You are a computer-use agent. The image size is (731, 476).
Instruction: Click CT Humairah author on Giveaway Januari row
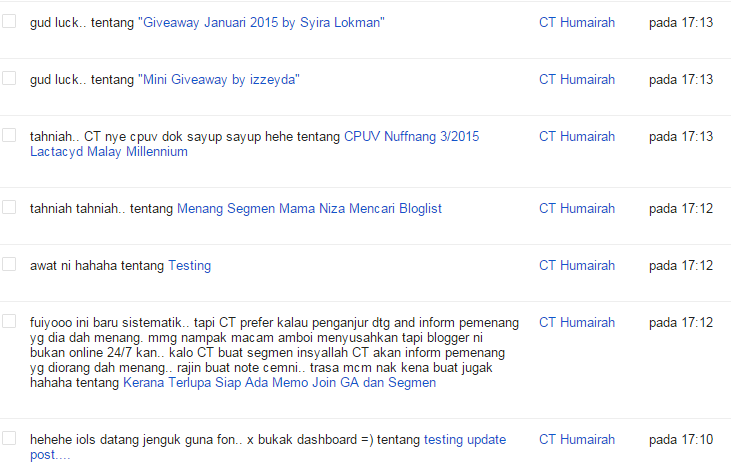tap(577, 22)
